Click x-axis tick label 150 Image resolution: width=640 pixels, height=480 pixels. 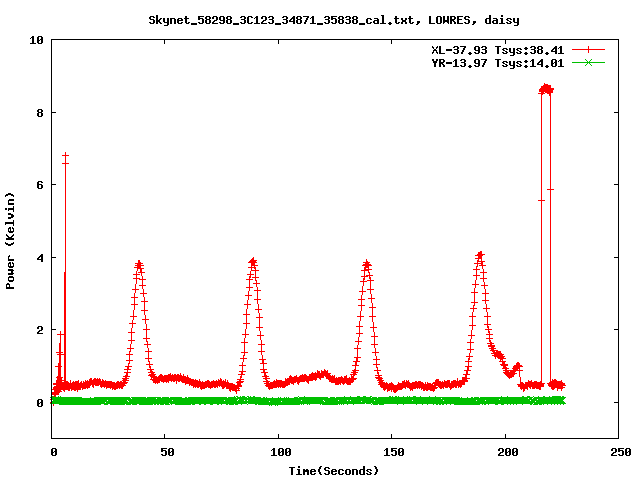tap(393, 452)
